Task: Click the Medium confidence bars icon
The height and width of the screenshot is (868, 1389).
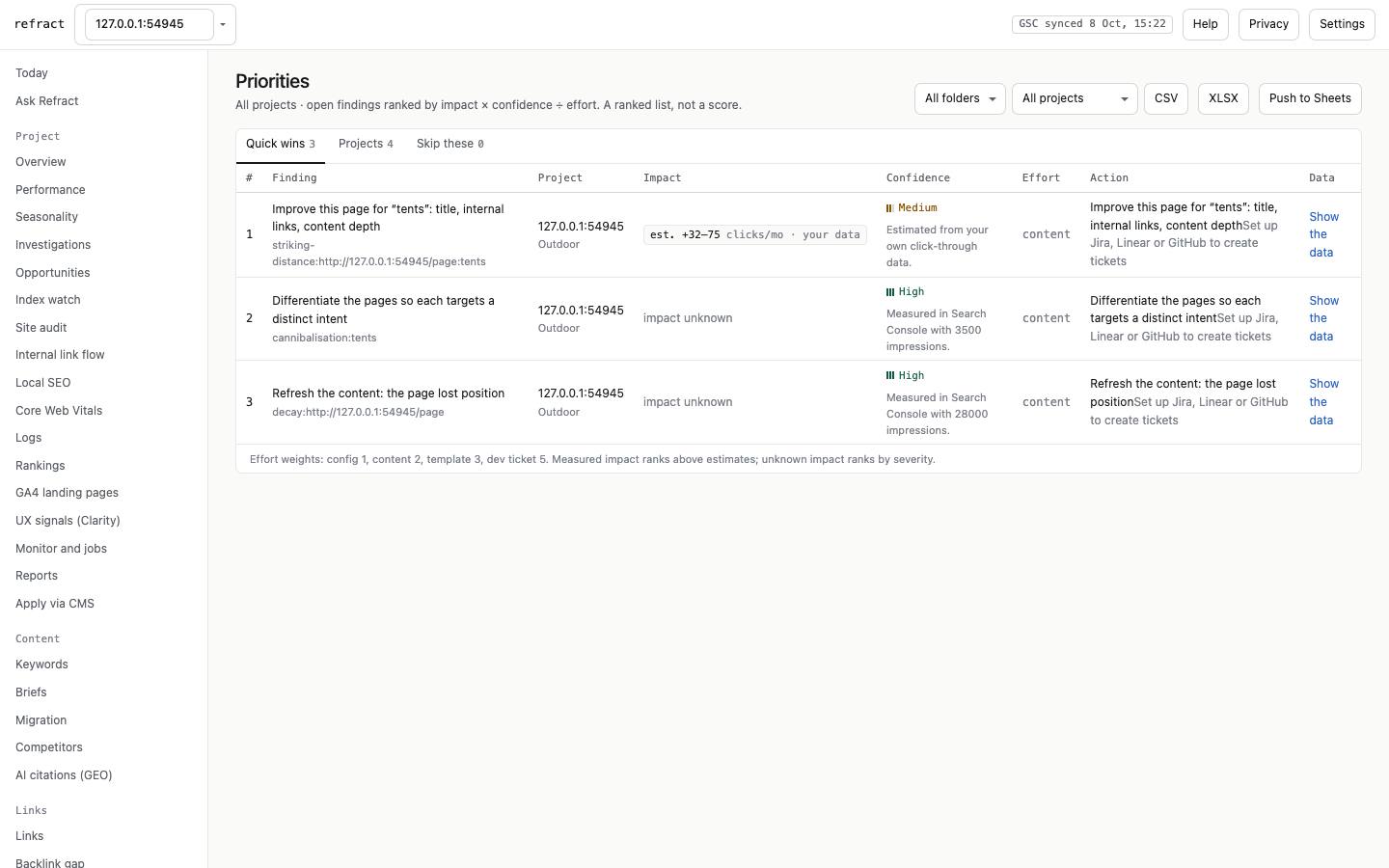Action: coord(889,208)
